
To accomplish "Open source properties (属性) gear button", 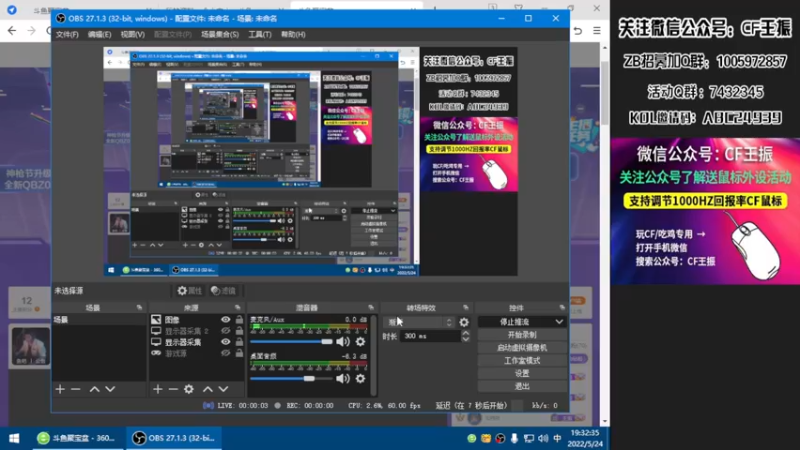I will [189, 291].
